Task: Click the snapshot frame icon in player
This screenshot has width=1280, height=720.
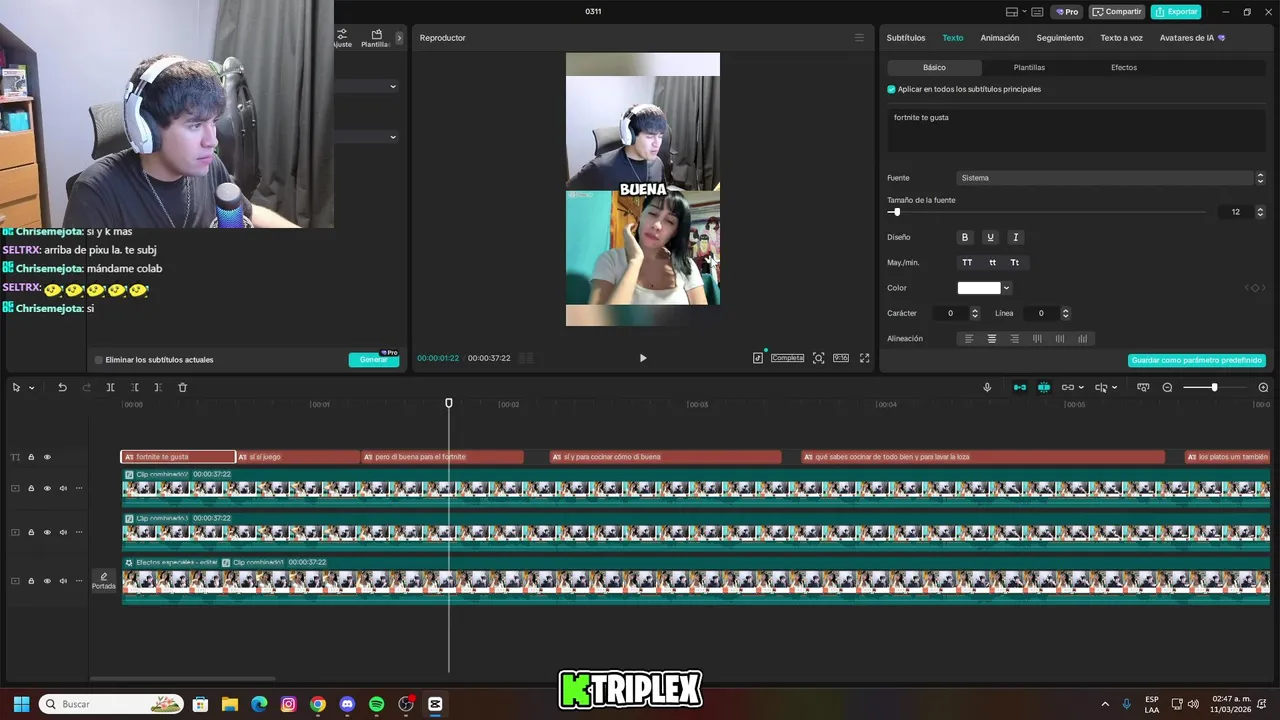Action: click(818, 358)
